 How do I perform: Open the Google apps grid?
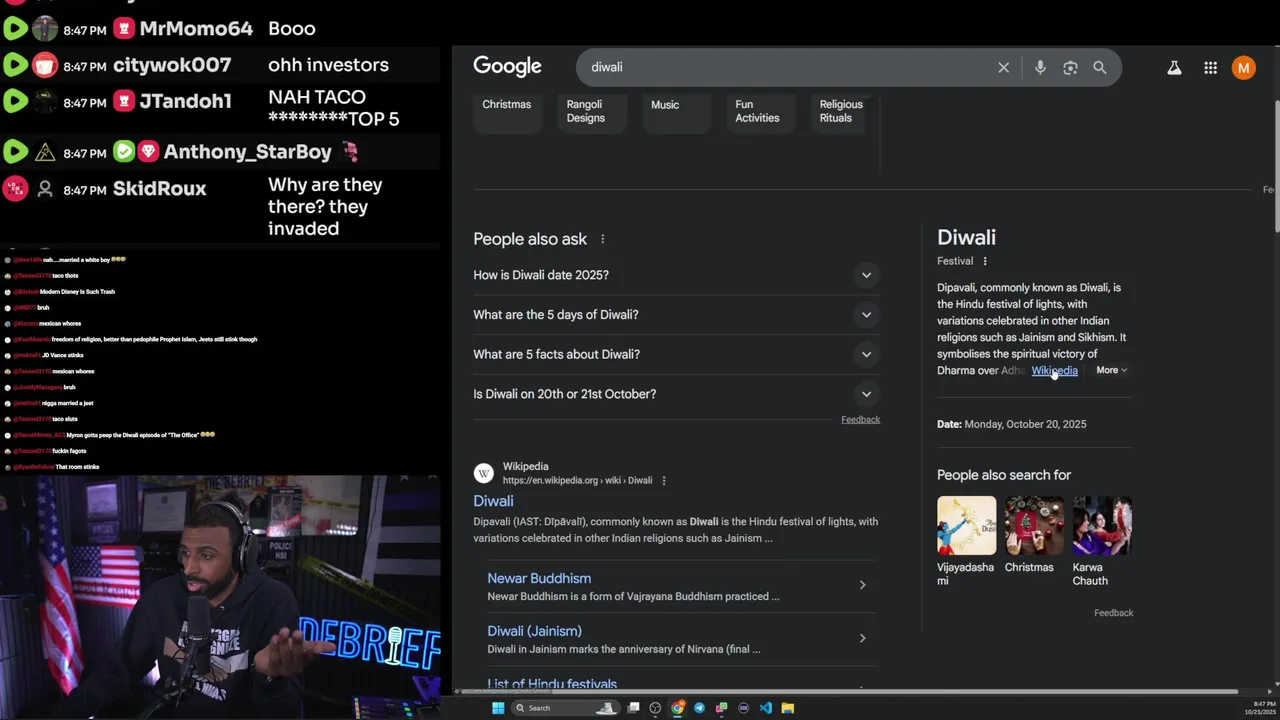click(1210, 68)
